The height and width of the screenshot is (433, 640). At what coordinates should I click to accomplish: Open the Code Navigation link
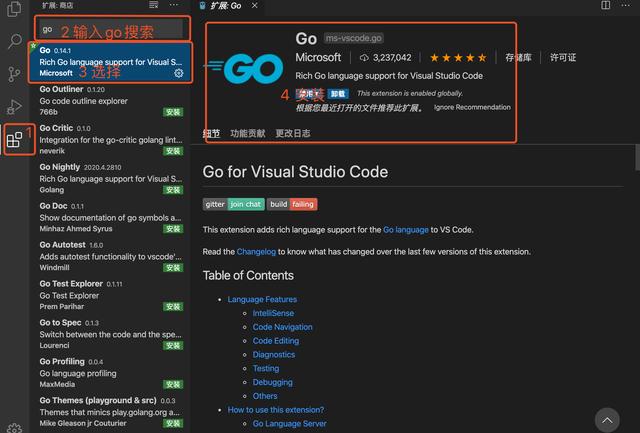(x=282, y=327)
